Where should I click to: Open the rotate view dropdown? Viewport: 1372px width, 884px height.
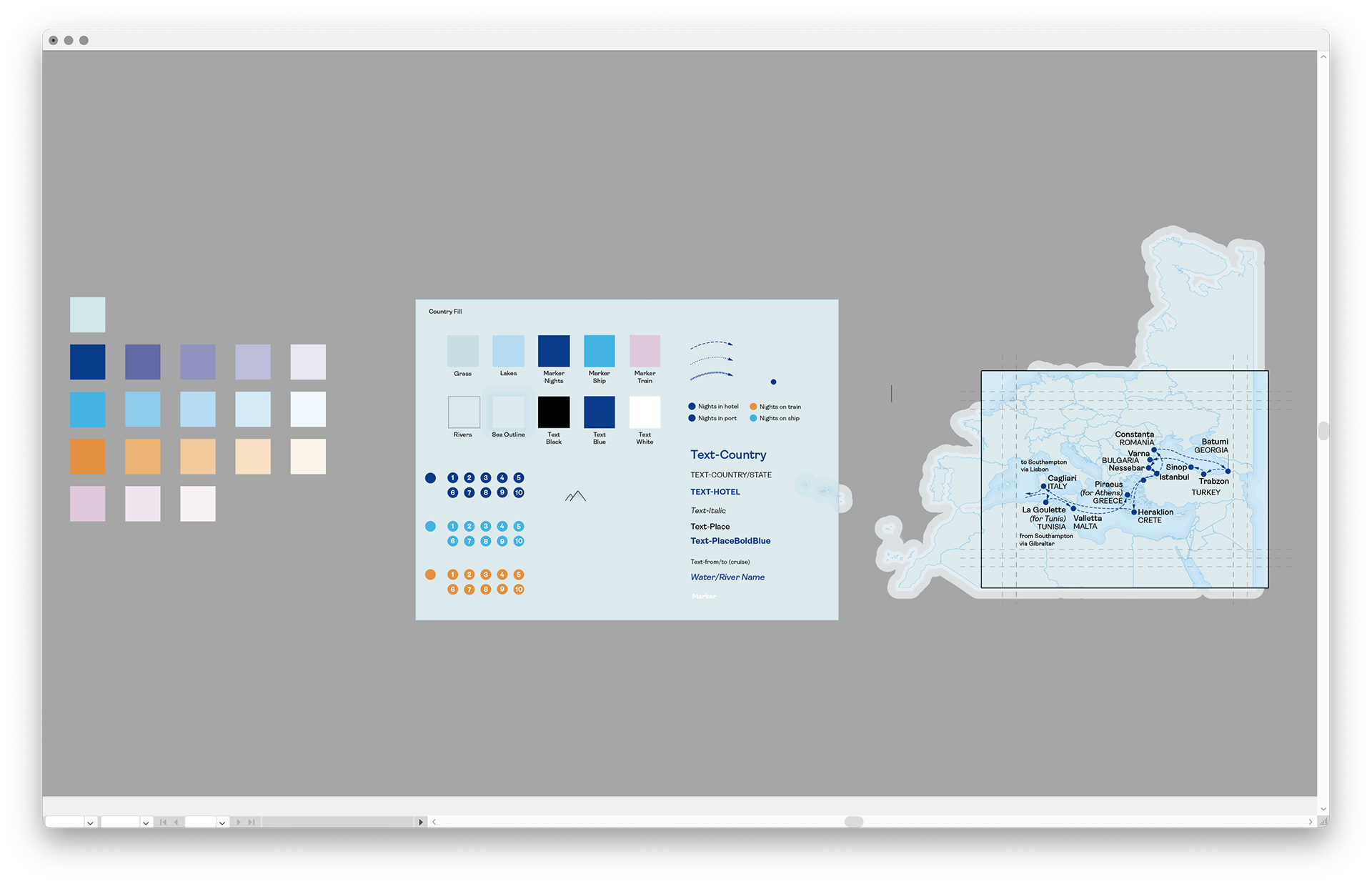[x=146, y=823]
